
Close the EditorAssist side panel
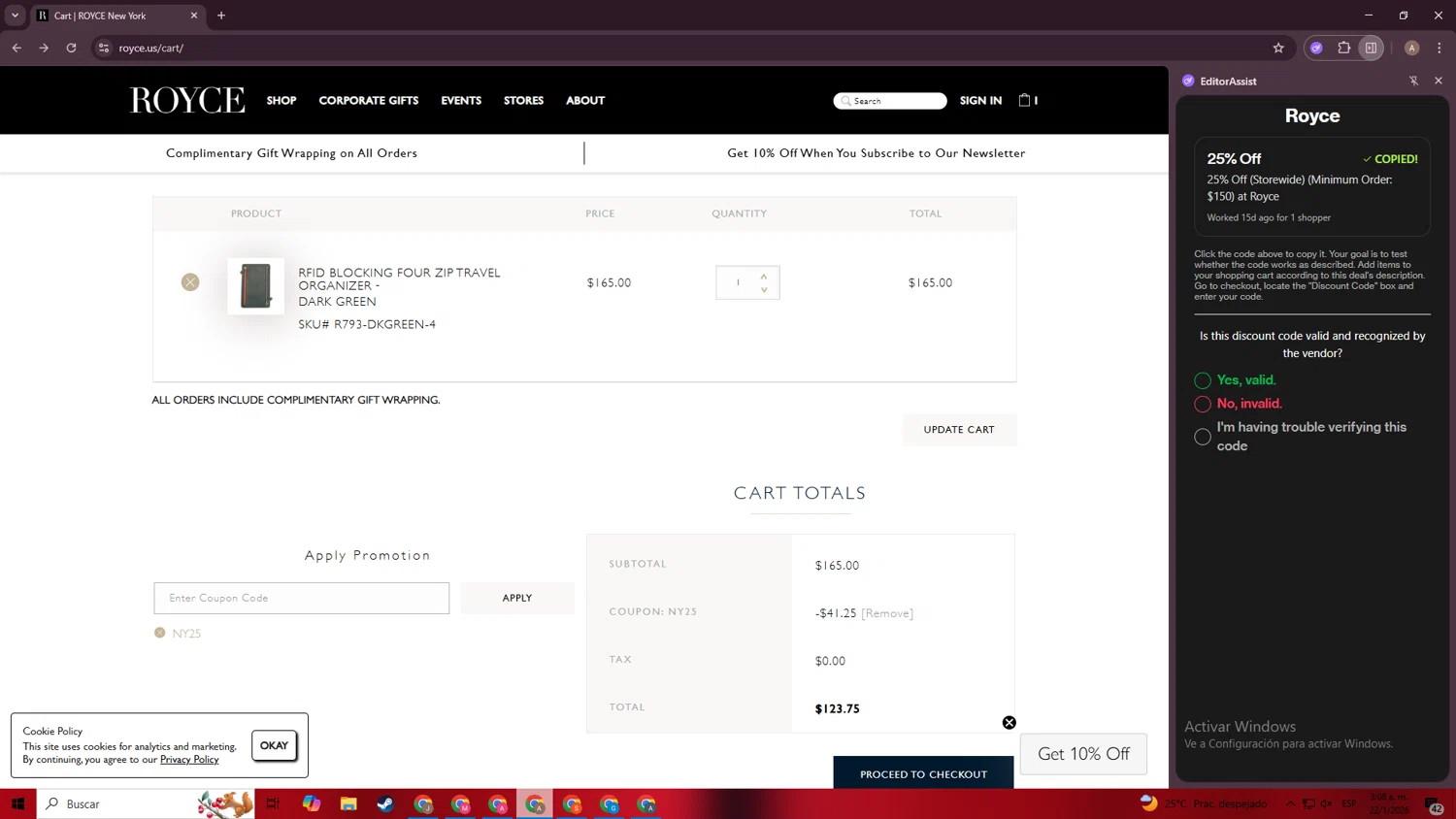coord(1439,81)
